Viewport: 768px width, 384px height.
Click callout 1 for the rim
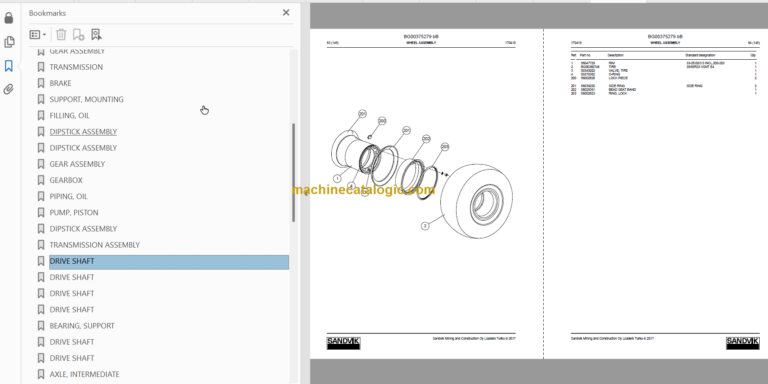(337, 179)
